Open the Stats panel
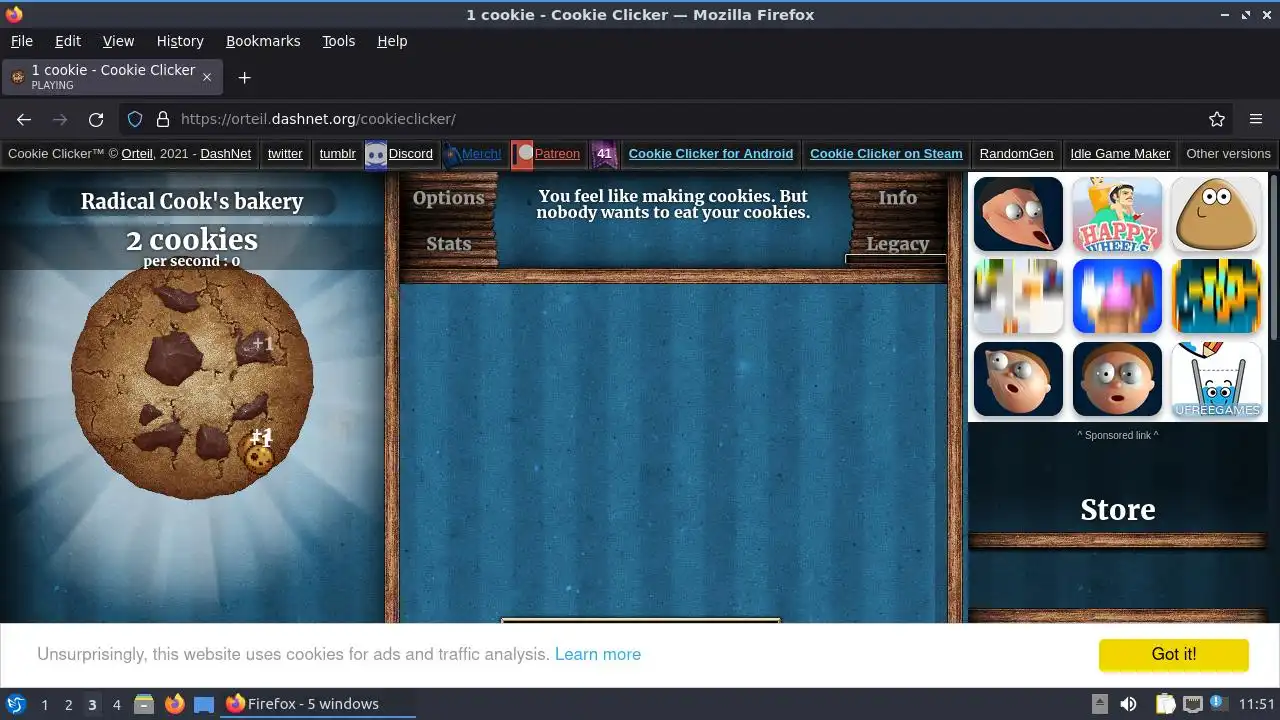 (448, 243)
